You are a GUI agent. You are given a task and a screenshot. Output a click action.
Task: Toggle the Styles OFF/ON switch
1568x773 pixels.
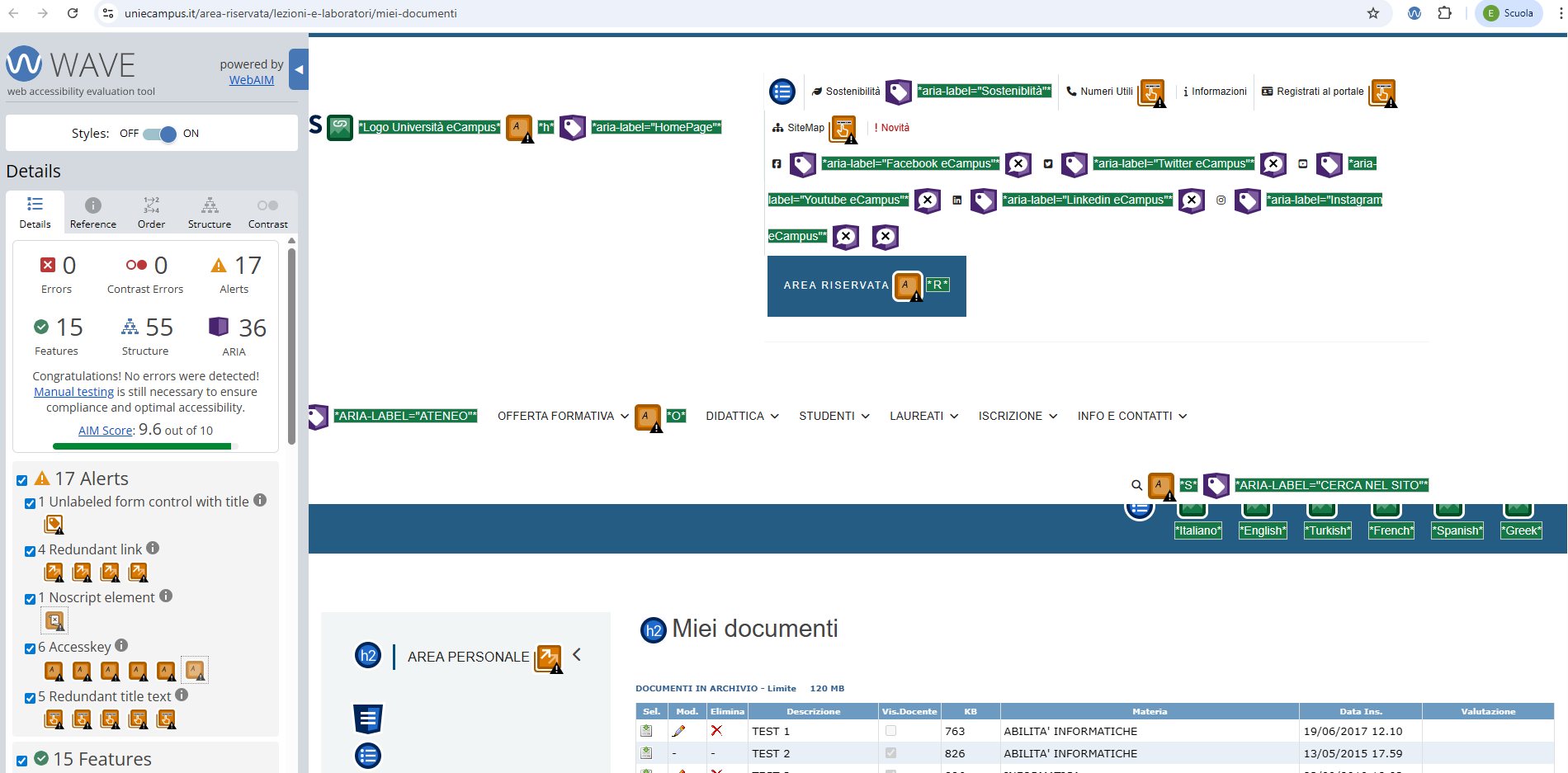(x=159, y=134)
